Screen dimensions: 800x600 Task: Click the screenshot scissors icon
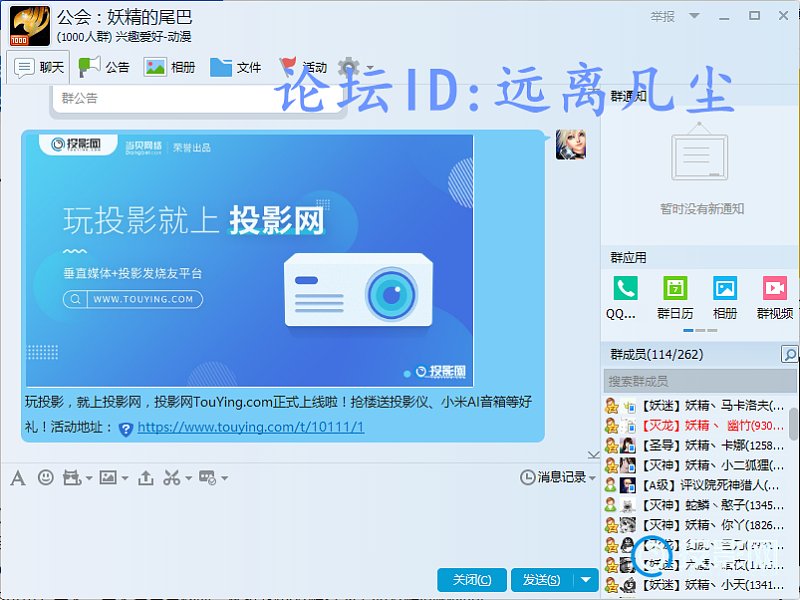172,478
